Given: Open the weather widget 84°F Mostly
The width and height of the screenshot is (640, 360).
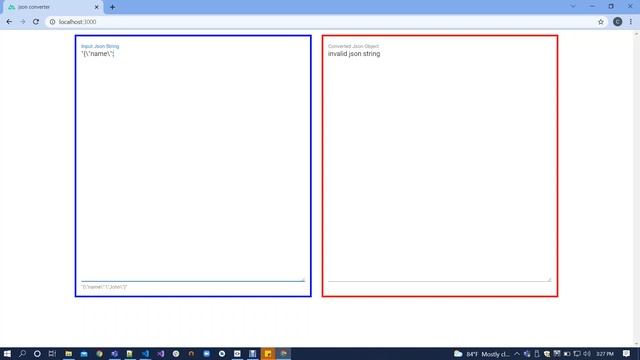Looking at the screenshot, I should pyautogui.click(x=482, y=354).
